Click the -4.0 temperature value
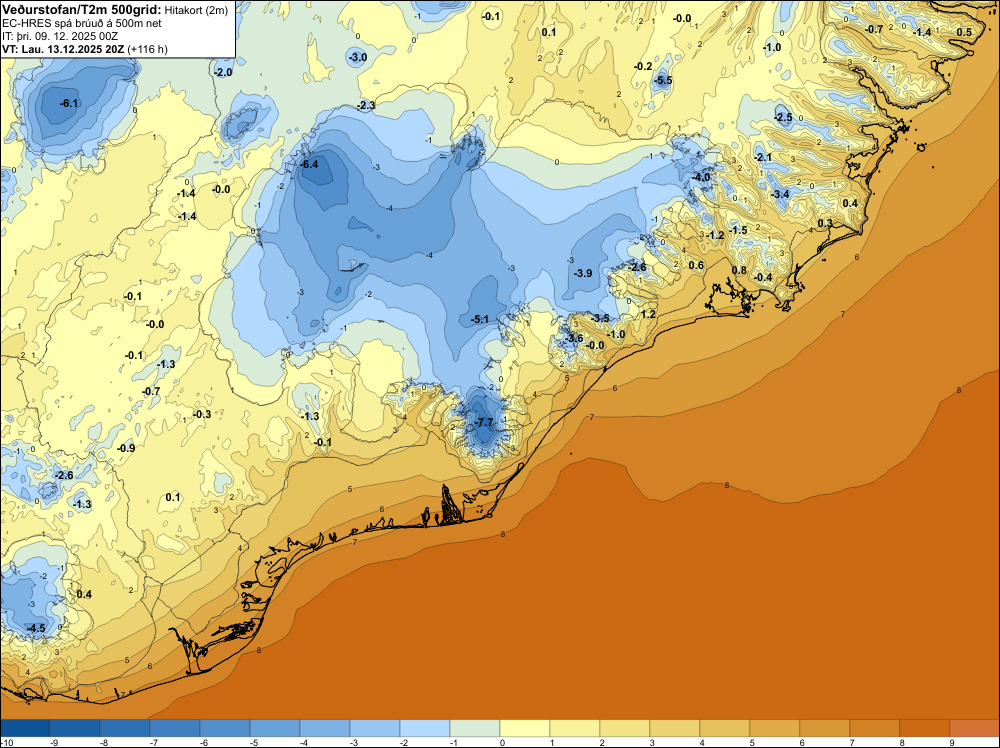The height and width of the screenshot is (748, 1000). (x=702, y=177)
